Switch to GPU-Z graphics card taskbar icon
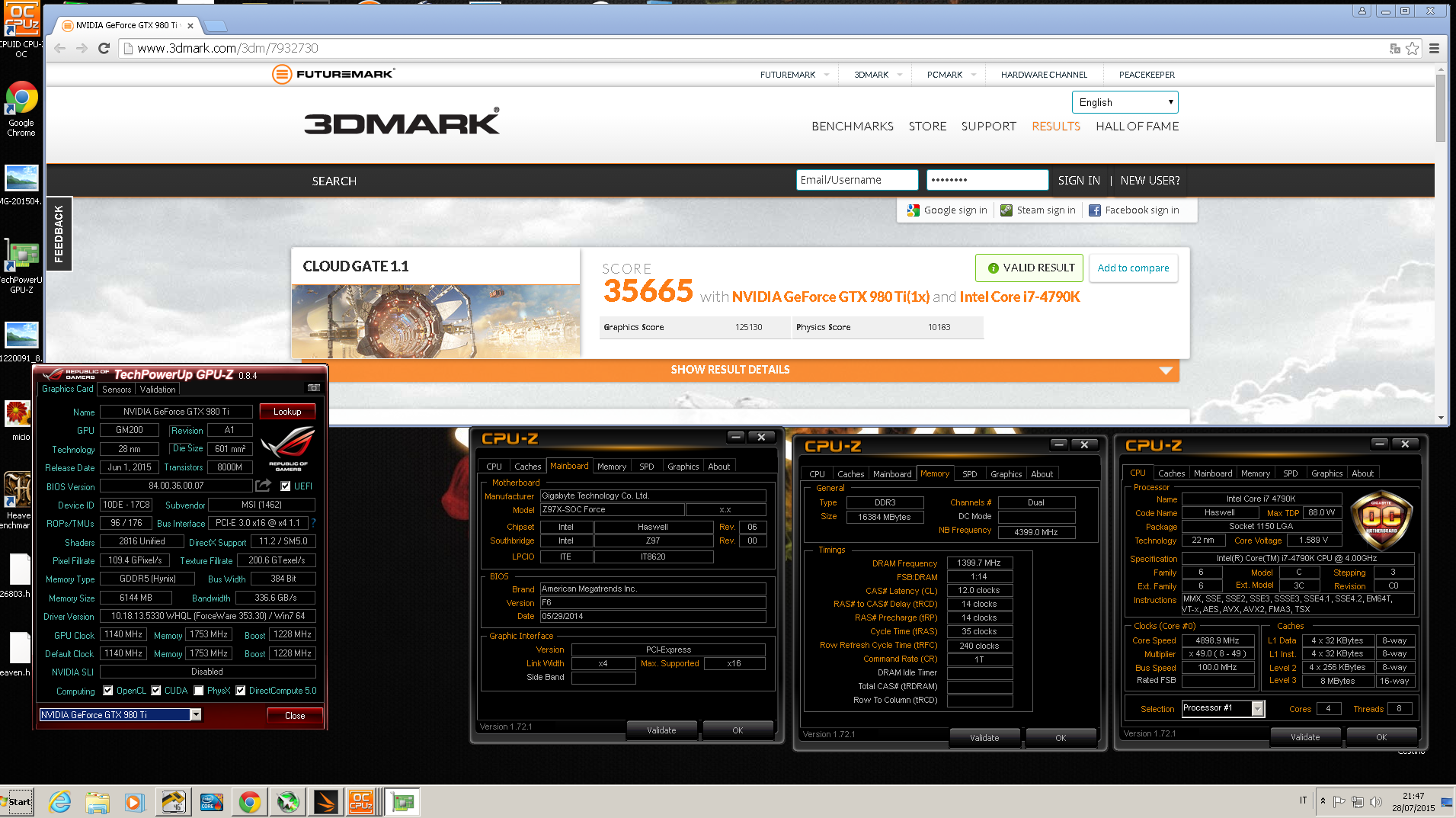Viewport: 1456px width, 818px height. coord(402,801)
